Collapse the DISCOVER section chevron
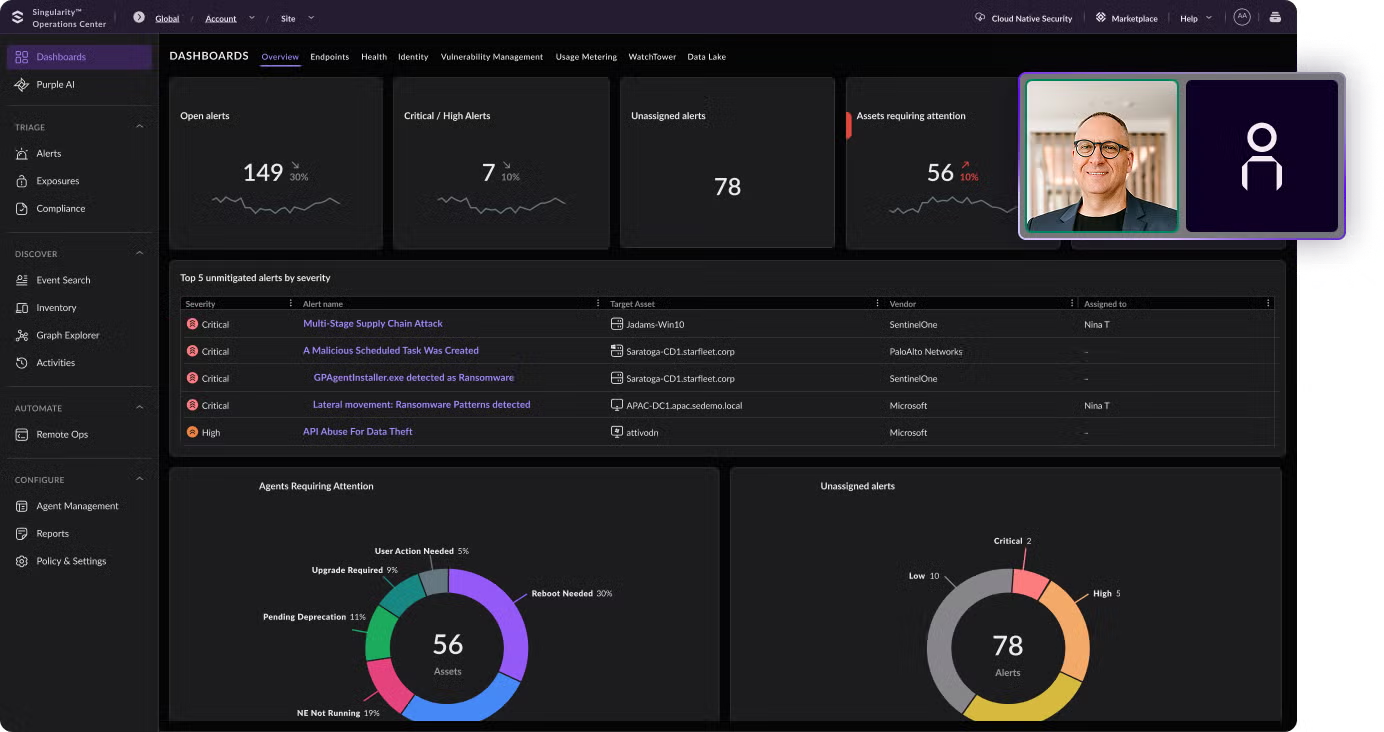Viewport: 1384px width, 732px height. tap(139, 253)
